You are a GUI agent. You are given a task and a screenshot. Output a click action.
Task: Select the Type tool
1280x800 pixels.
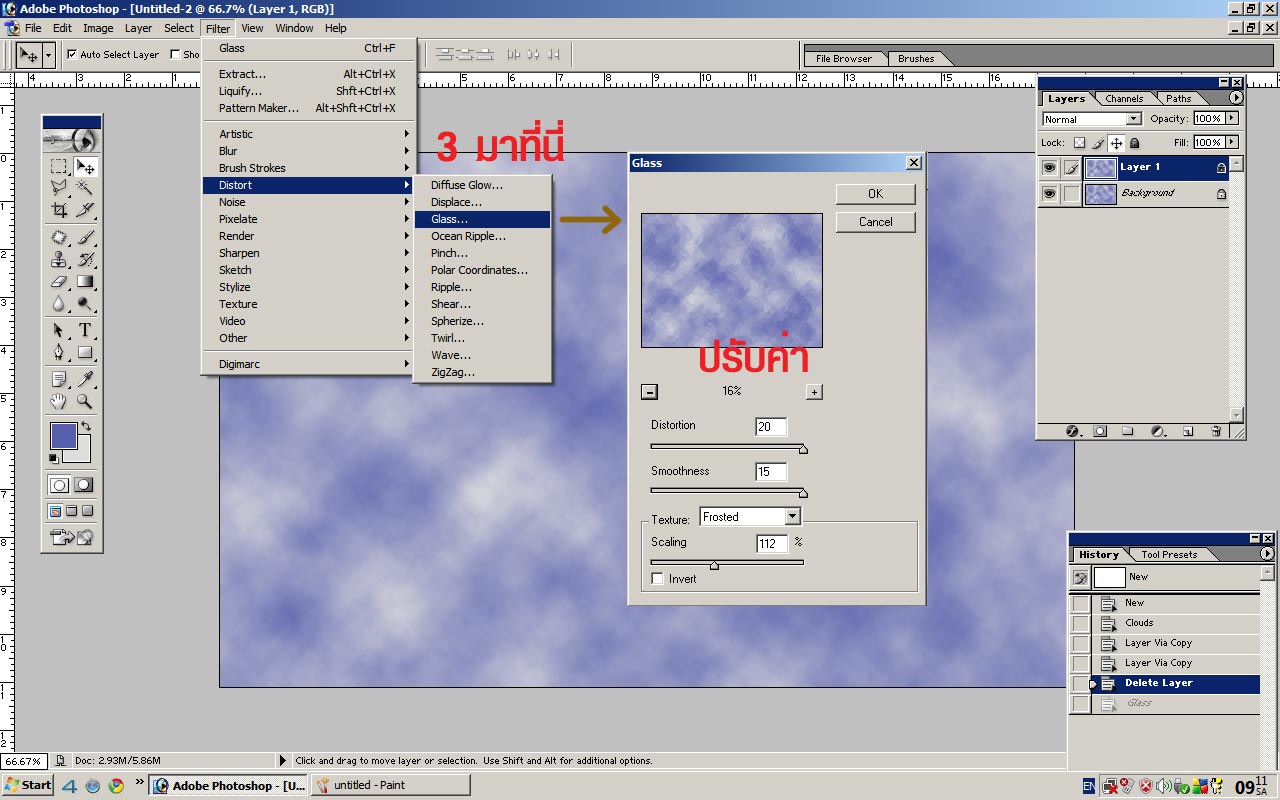coord(85,330)
